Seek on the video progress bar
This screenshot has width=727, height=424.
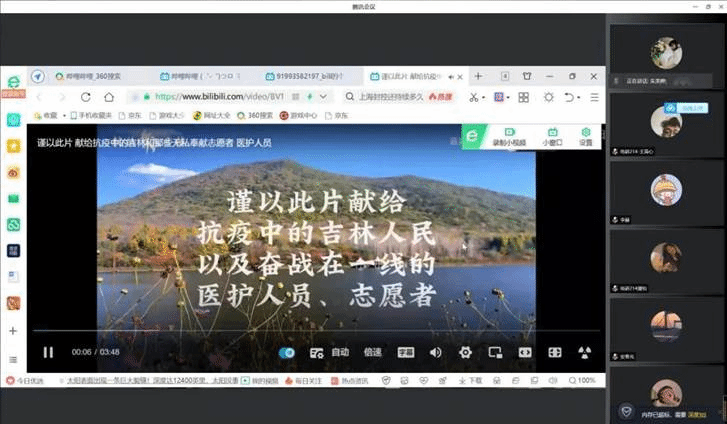[300, 330]
